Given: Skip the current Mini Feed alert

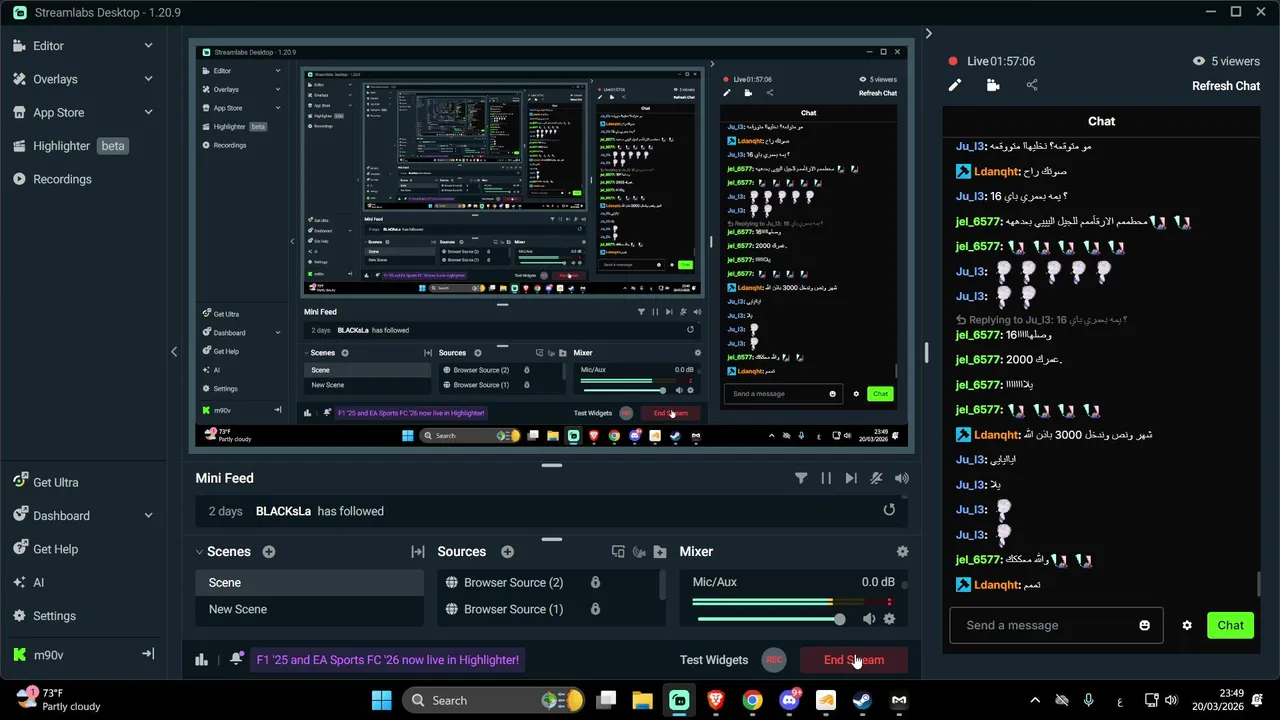Looking at the screenshot, I should pos(851,479).
